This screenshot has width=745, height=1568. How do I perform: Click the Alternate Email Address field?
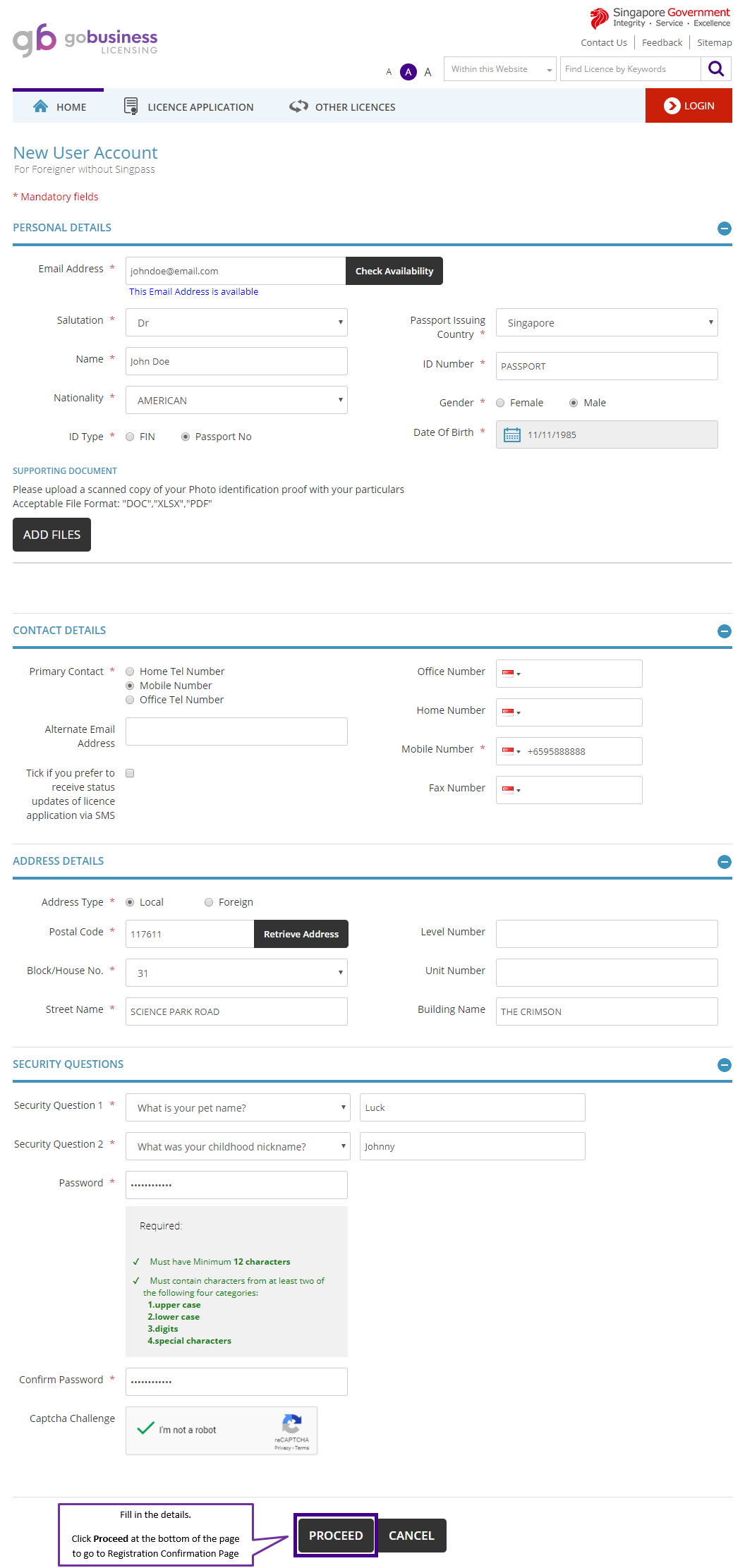(236, 731)
